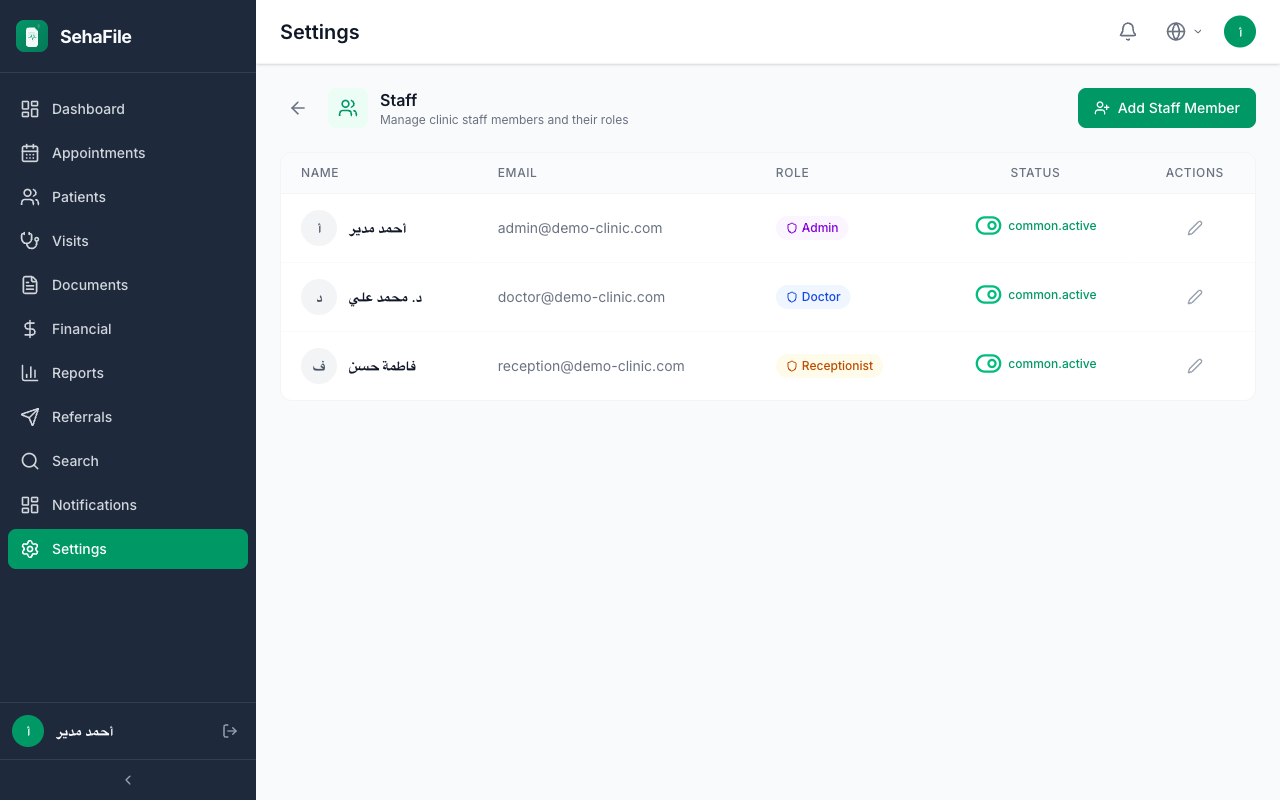Open the language globe dropdown
The height and width of the screenshot is (800, 1280).
click(x=1184, y=32)
